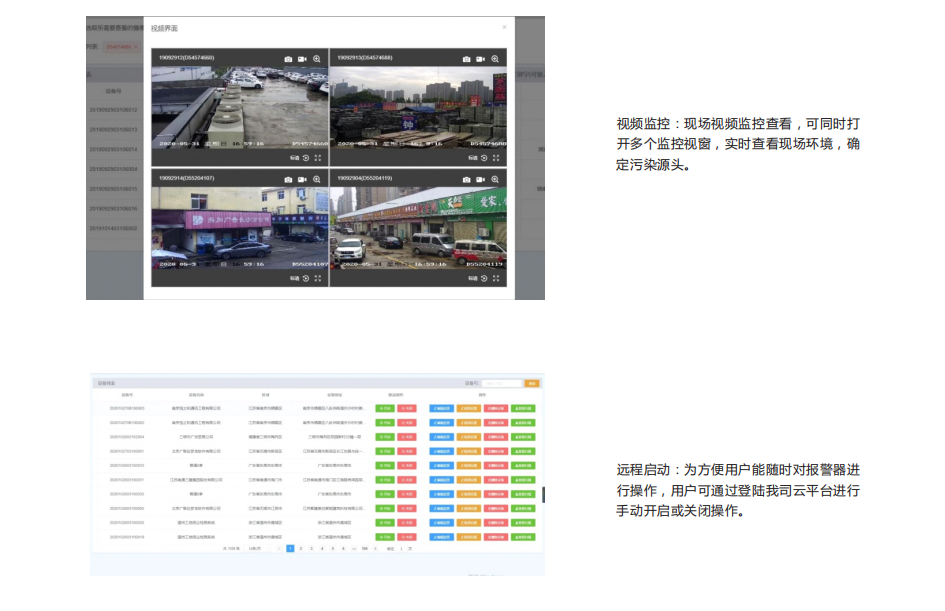The height and width of the screenshot is (611, 945).
Task: Take snapshot of camera 19092912 feed
Action: (x=288, y=59)
